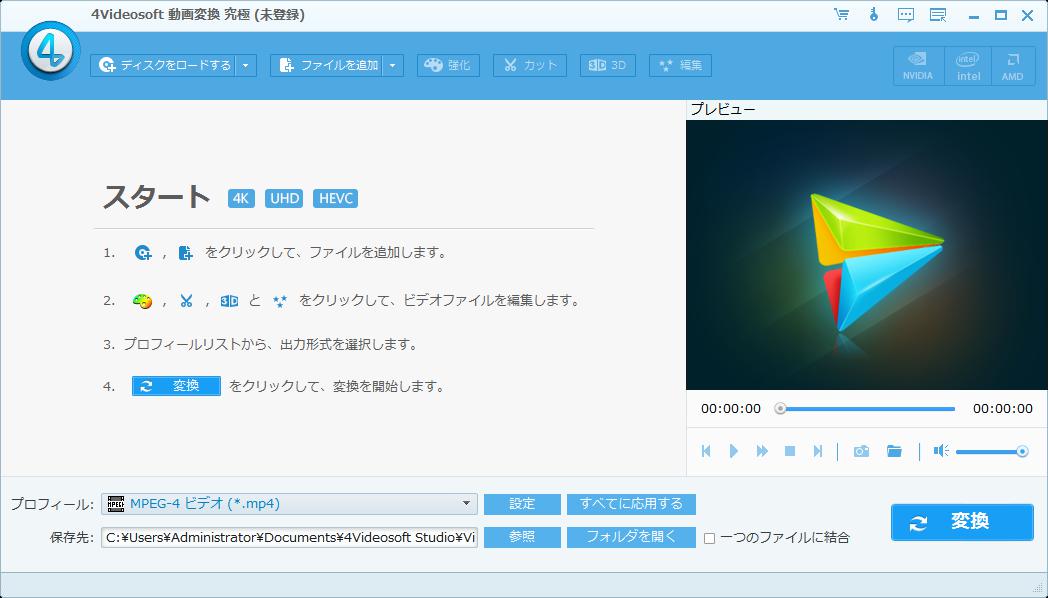Open the 編集 edit tool
1048x598 pixels.
click(680, 65)
